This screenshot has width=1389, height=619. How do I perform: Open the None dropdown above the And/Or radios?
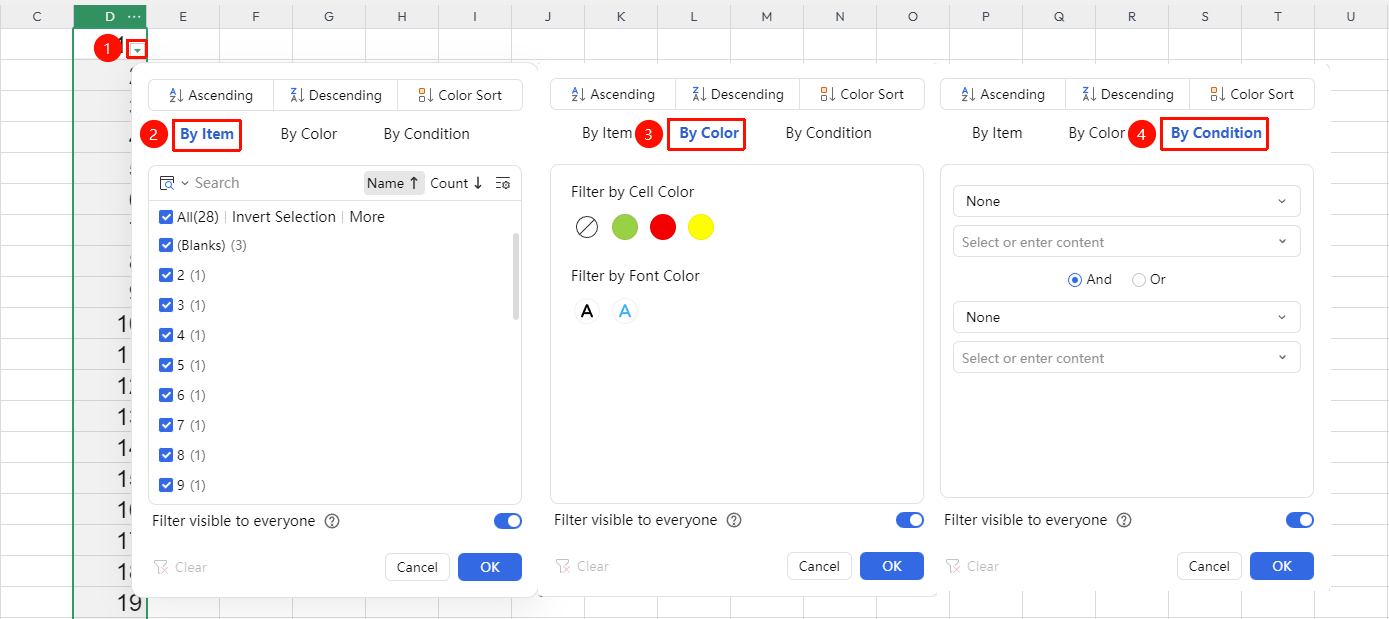(1127, 201)
